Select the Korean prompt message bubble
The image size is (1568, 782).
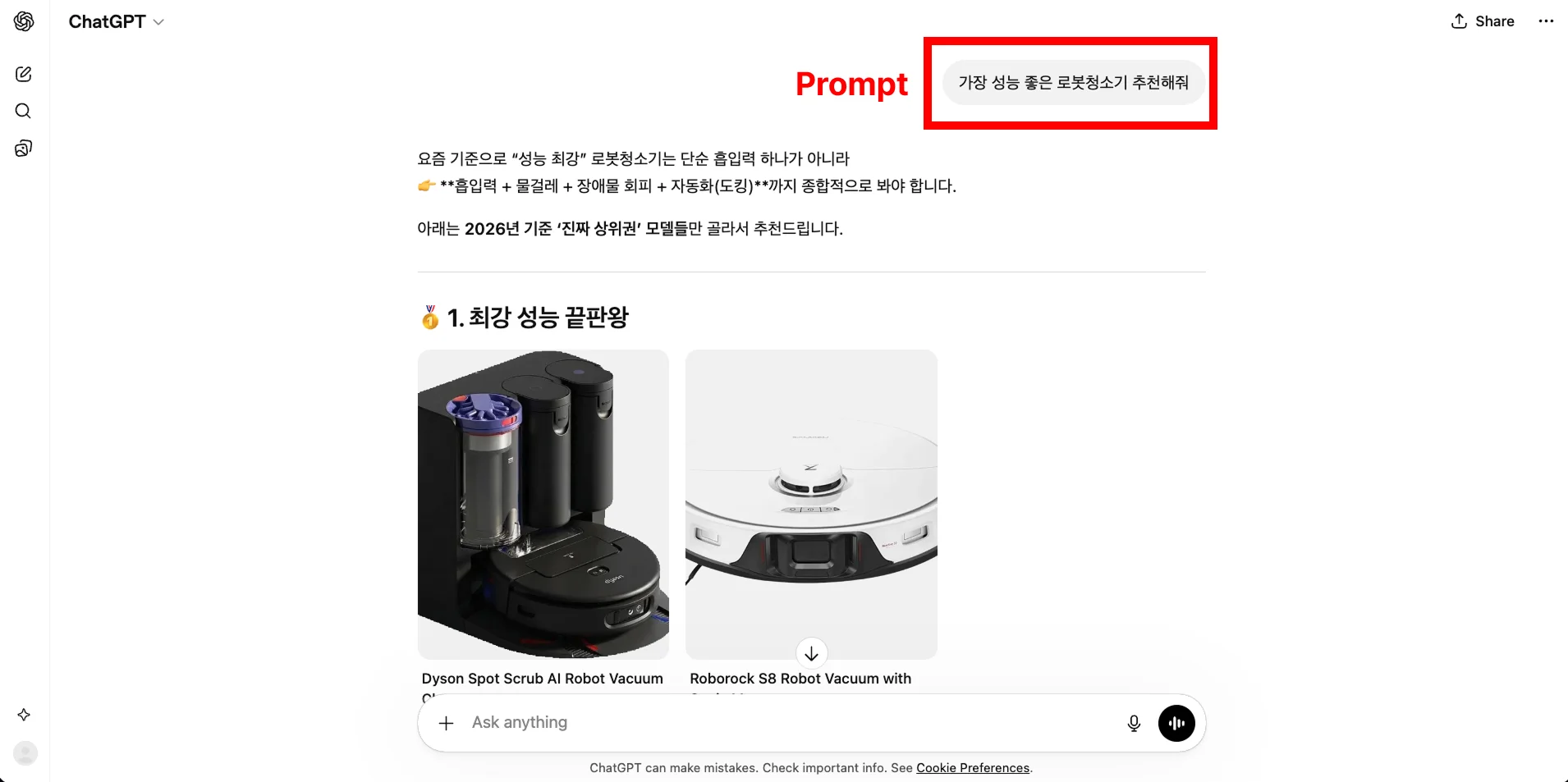pos(1074,82)
